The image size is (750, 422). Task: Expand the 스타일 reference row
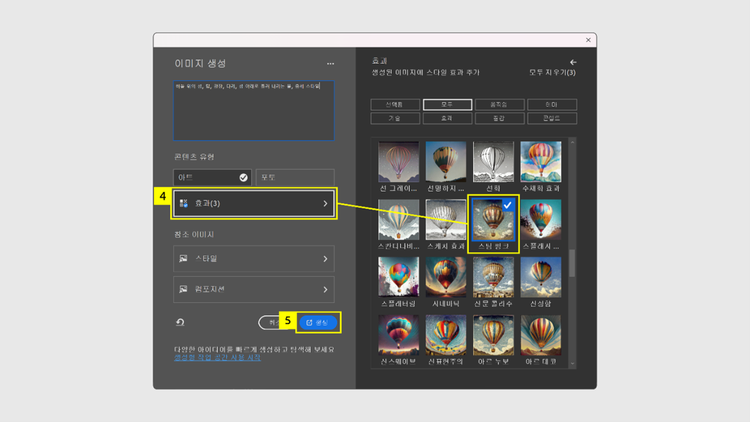[254, 259]
